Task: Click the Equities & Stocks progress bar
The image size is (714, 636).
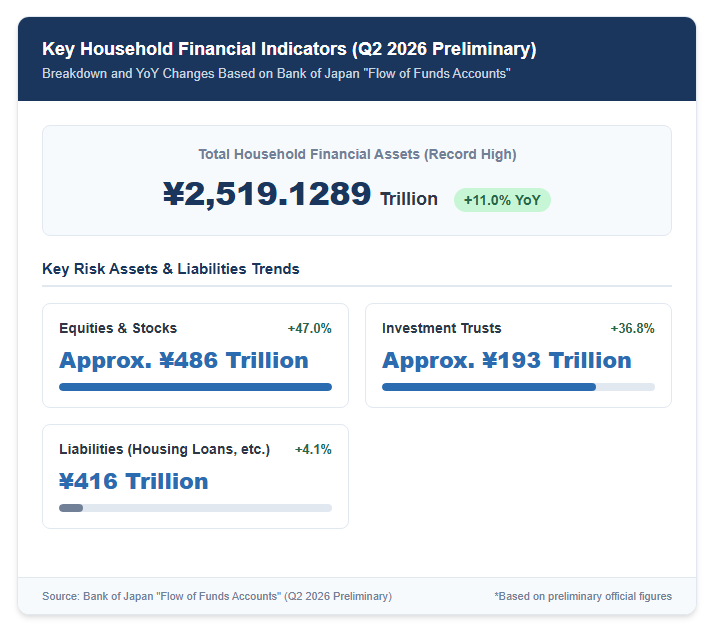Action: click(x=195, y=387)
